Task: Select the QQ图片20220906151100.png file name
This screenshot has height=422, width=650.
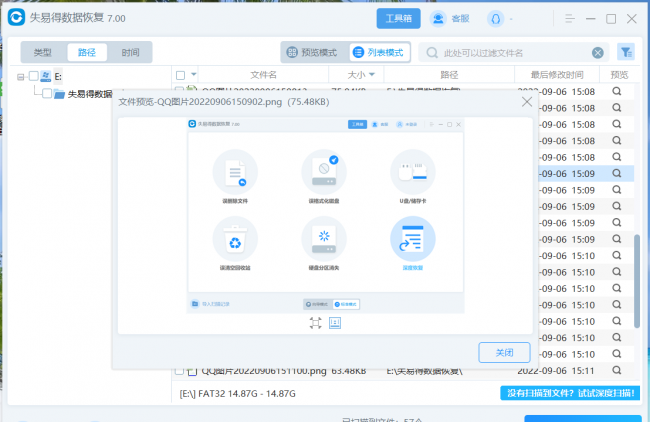Action: (264, 371)
